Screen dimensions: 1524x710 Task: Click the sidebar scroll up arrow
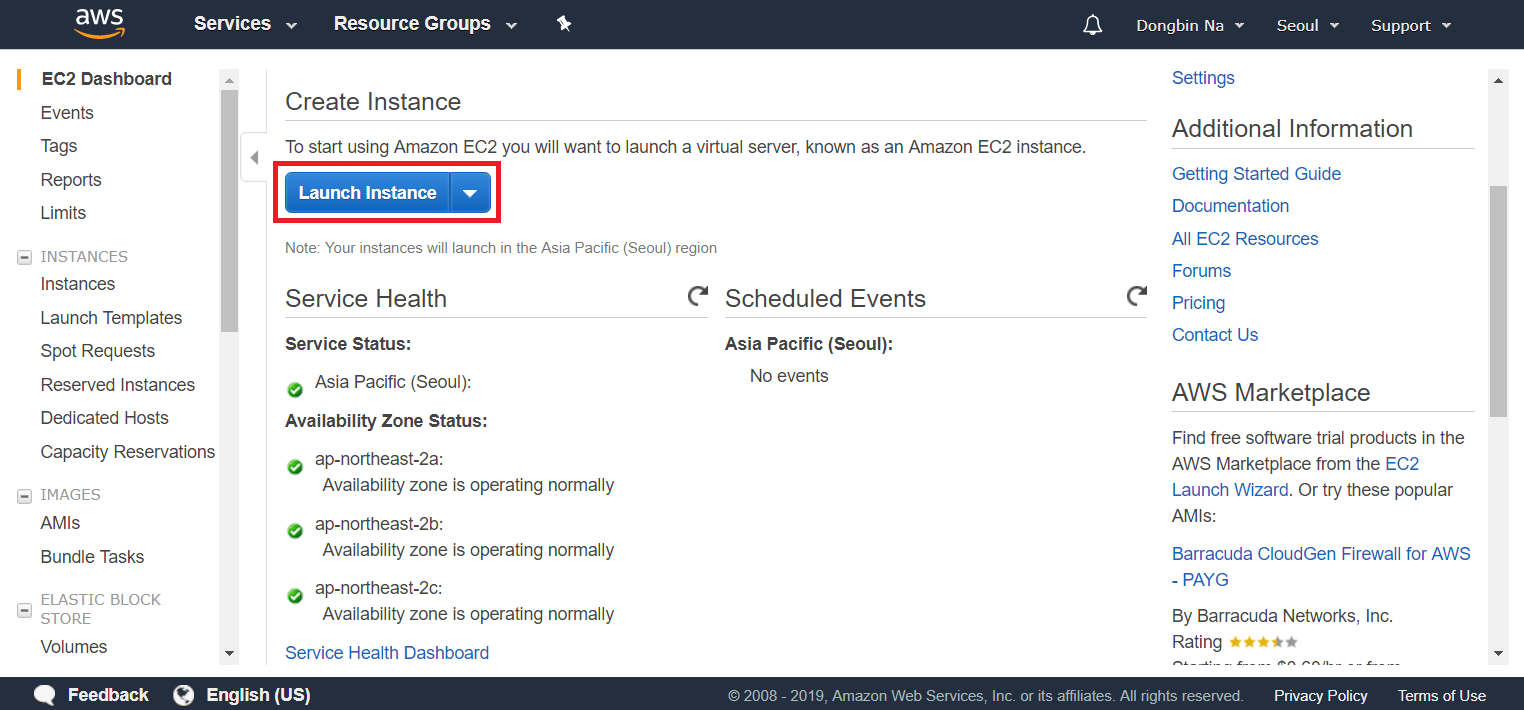[229, 80]
